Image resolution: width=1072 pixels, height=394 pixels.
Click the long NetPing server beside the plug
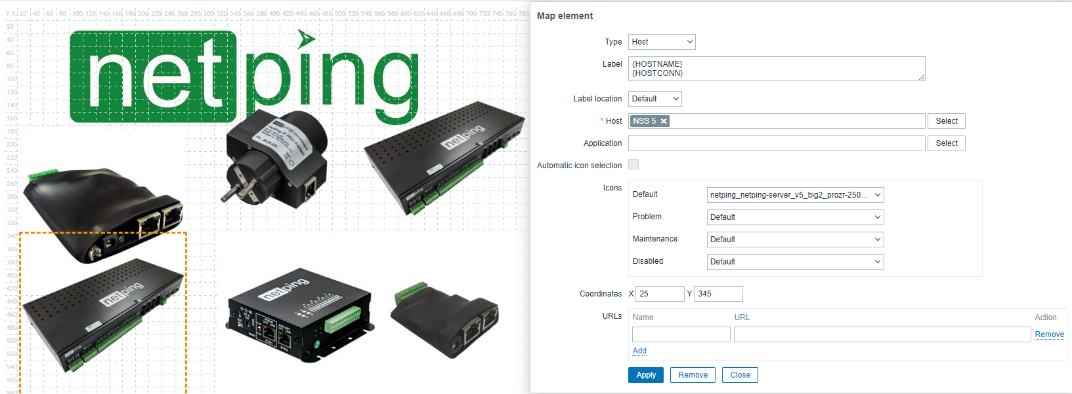tap(445, 159)
